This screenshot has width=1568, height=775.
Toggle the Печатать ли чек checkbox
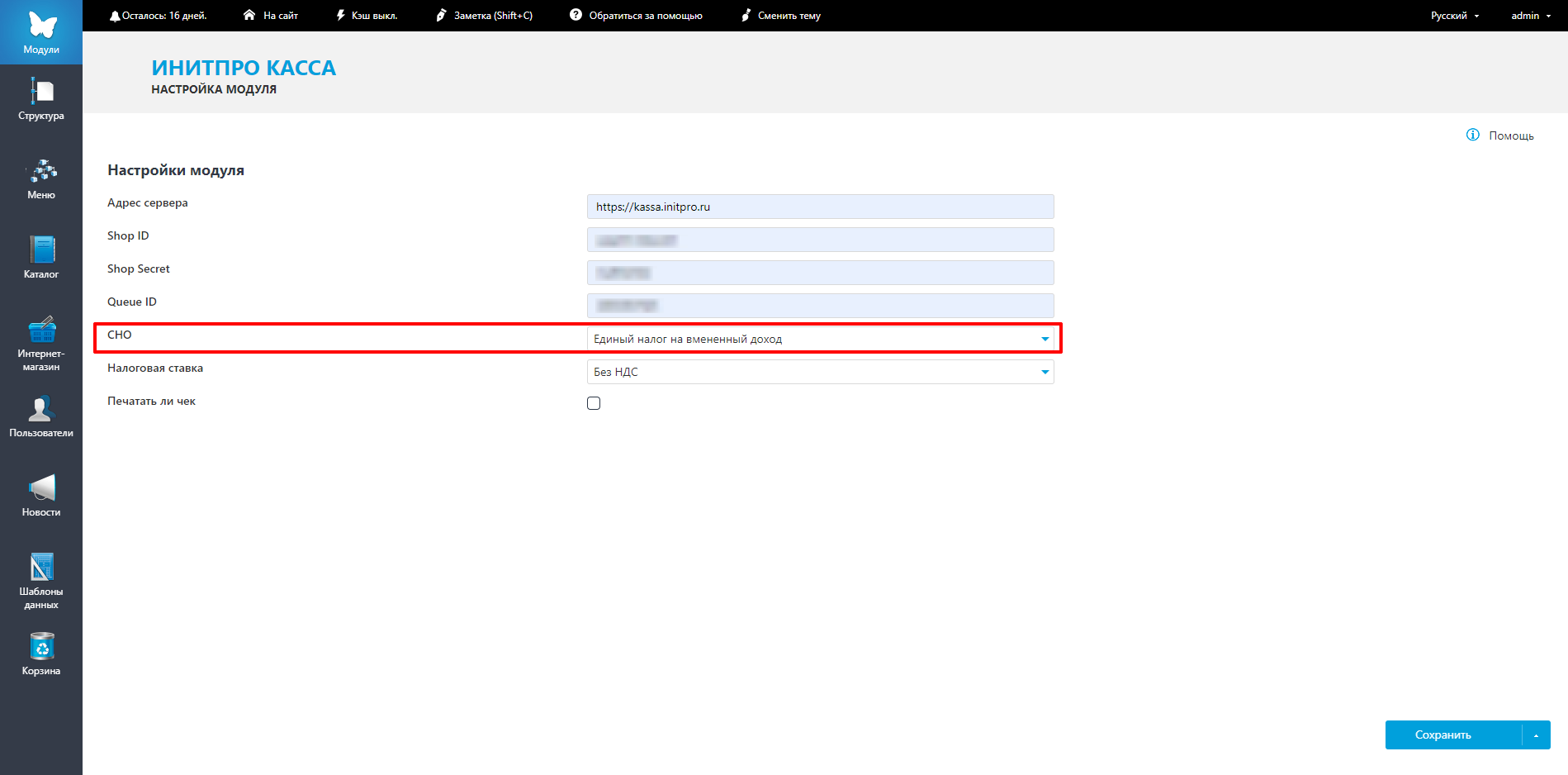coord(594,403)
